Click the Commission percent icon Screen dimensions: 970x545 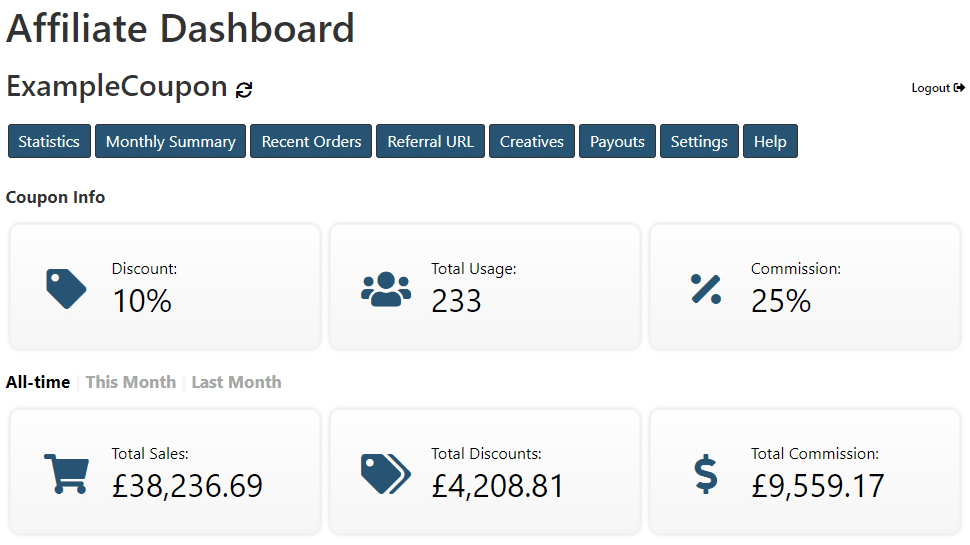coord(706,289)
